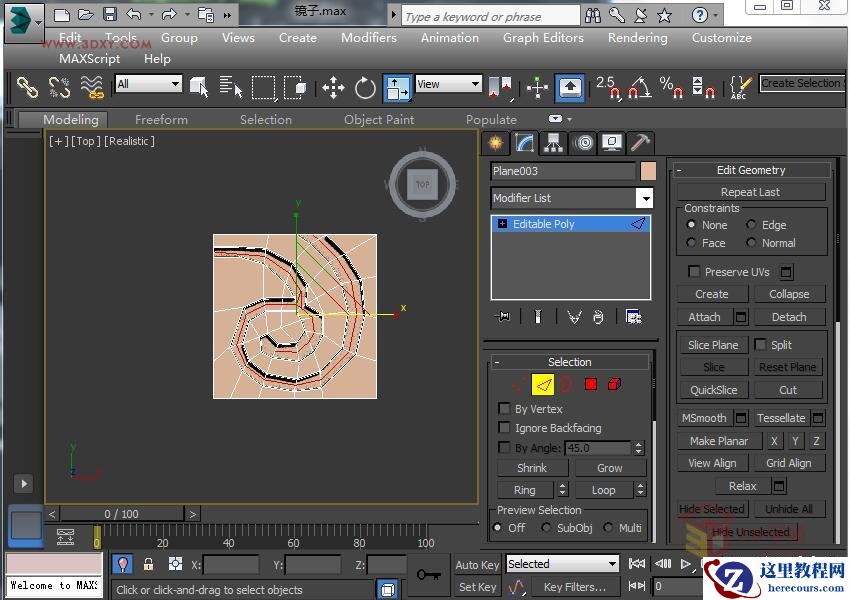Open the Utilities command panel tab
This screenshot has width=850, height=600.
(640, 143)
